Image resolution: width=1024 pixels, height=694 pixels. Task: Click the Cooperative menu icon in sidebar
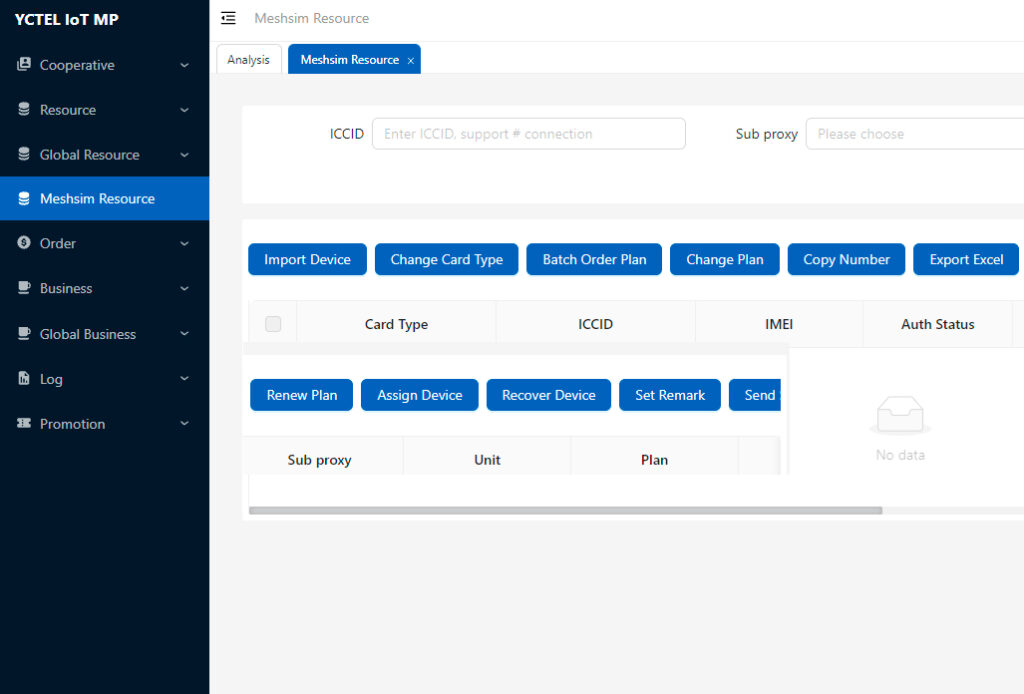click(24, 65)
